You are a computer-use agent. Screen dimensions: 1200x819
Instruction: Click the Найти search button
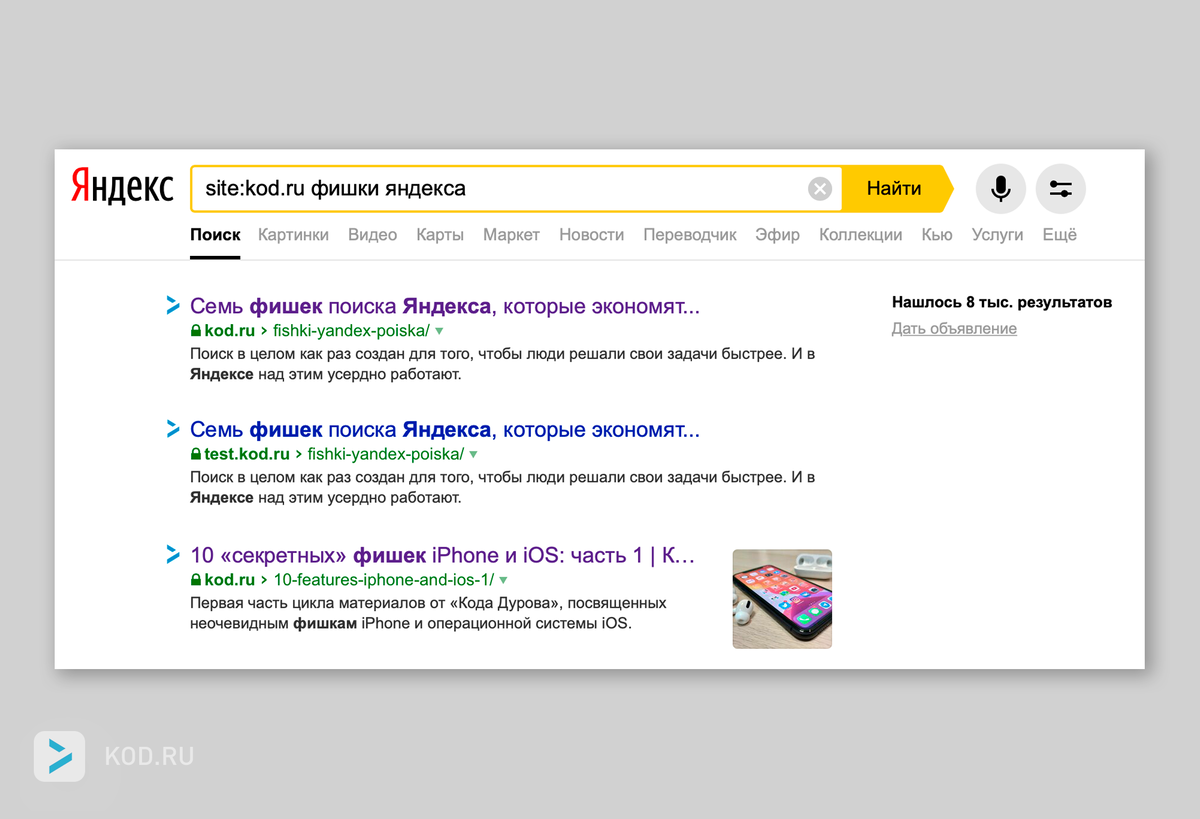coord(895,188)
